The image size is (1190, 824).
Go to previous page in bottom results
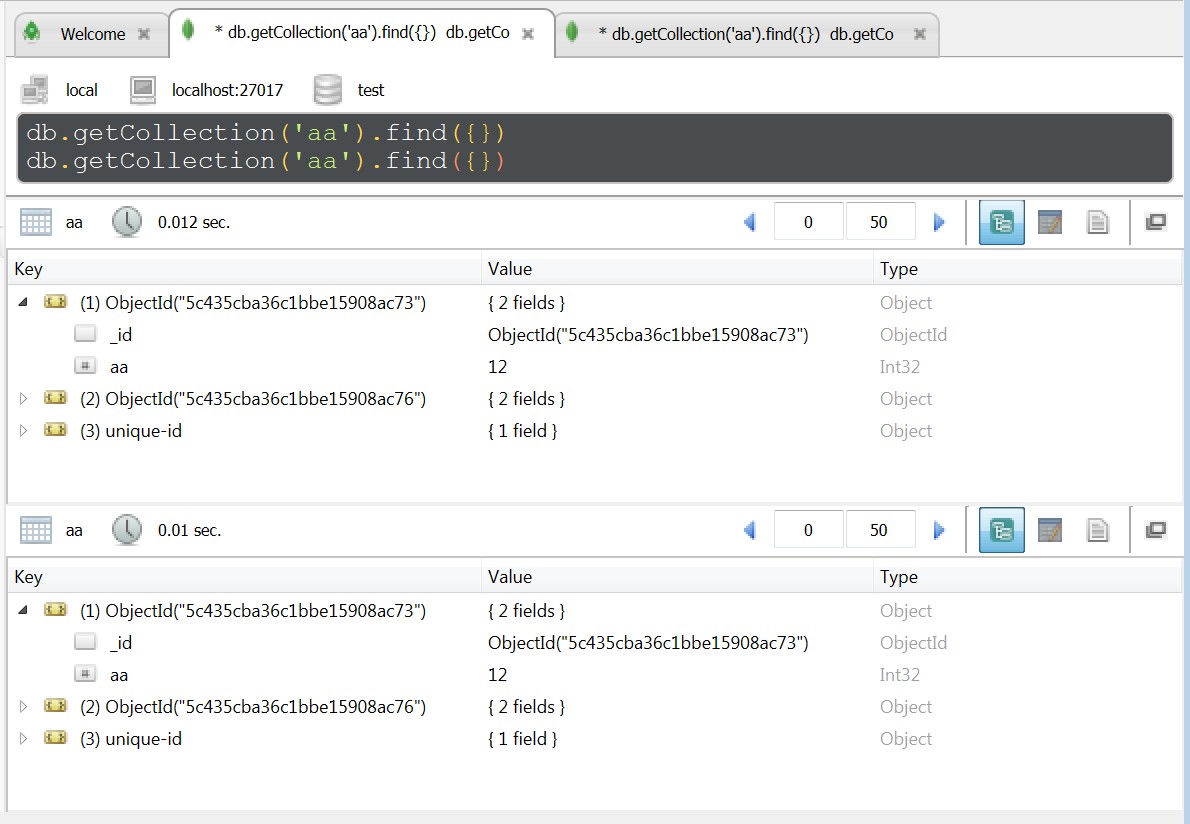pyautogui.click(x=750, y=530)
